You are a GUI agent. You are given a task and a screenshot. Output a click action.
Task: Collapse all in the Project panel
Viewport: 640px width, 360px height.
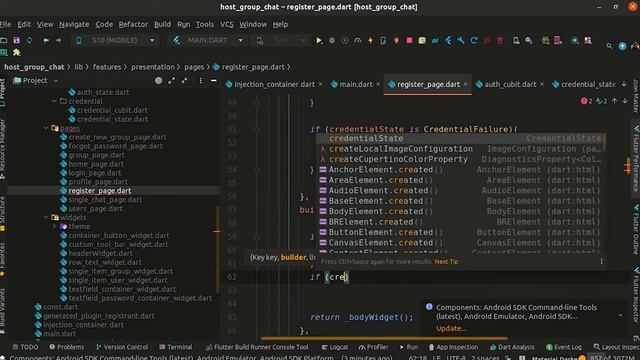coord(184,81)
